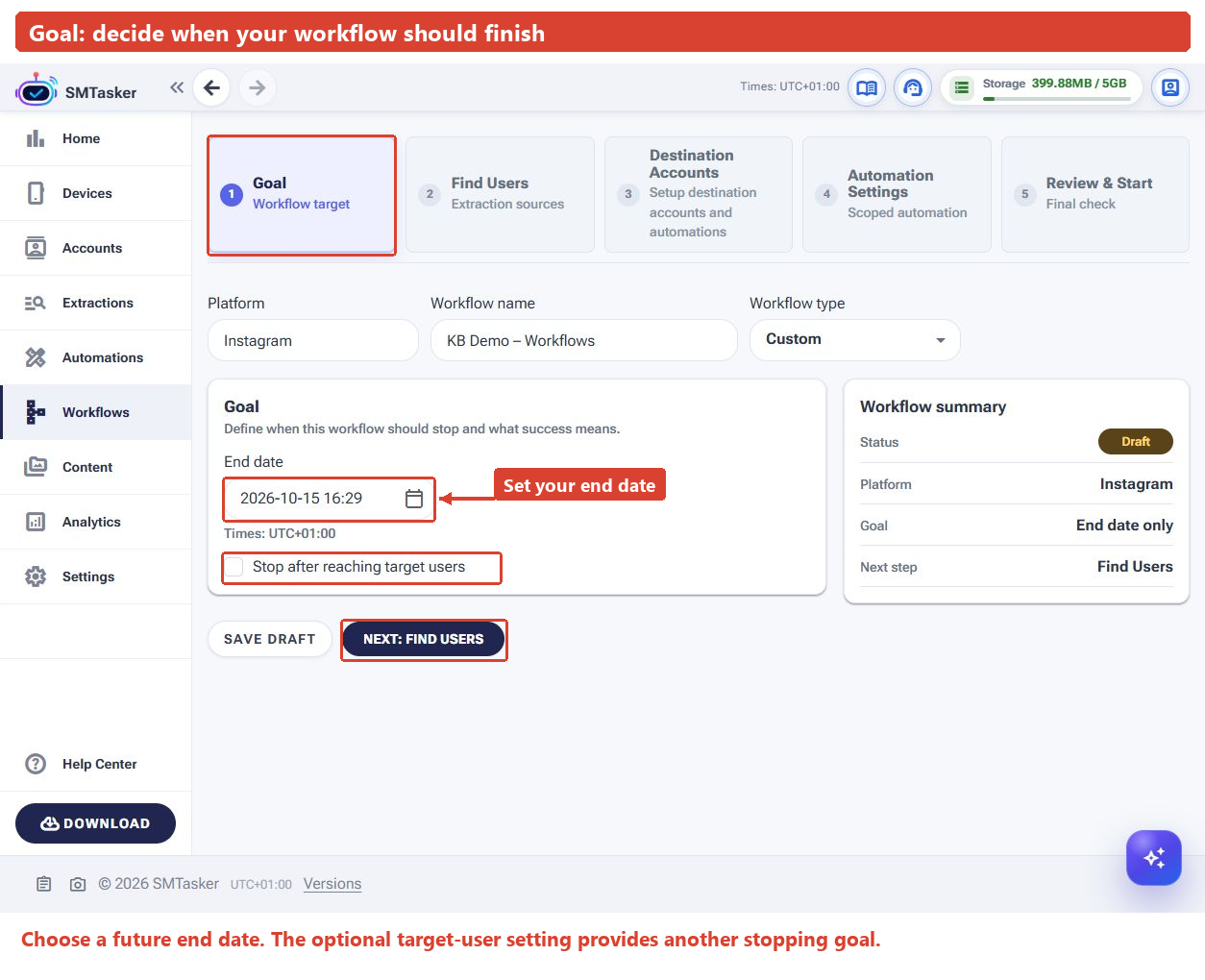Click the Accounts person icon
The width and height of the screenshot is (1205, 980).
tap(36, 248)
